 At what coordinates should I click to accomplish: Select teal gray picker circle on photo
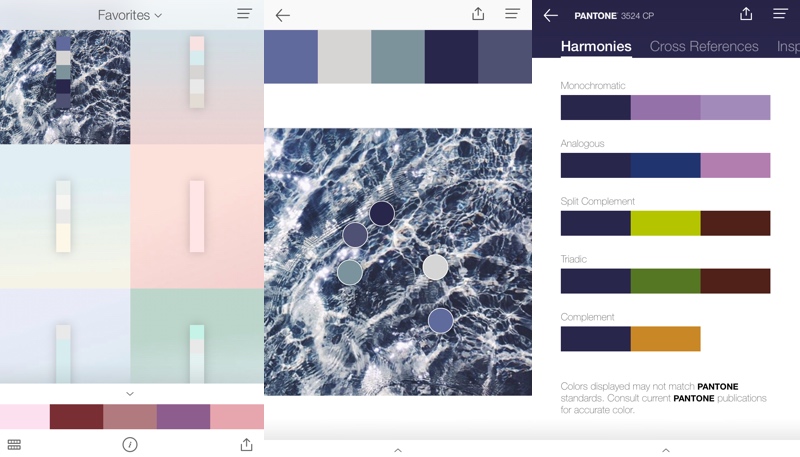[350, 272]
